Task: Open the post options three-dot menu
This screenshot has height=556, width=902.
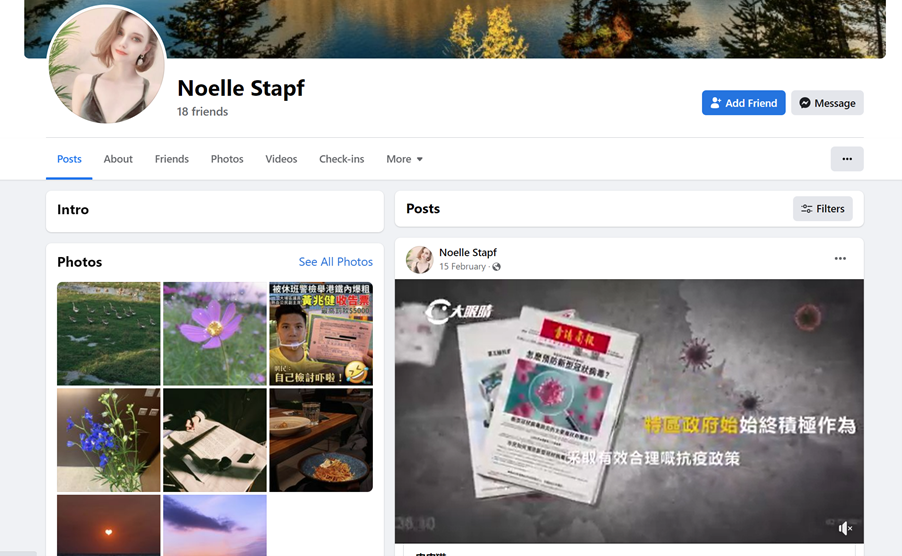Action: tap(840, 259)
